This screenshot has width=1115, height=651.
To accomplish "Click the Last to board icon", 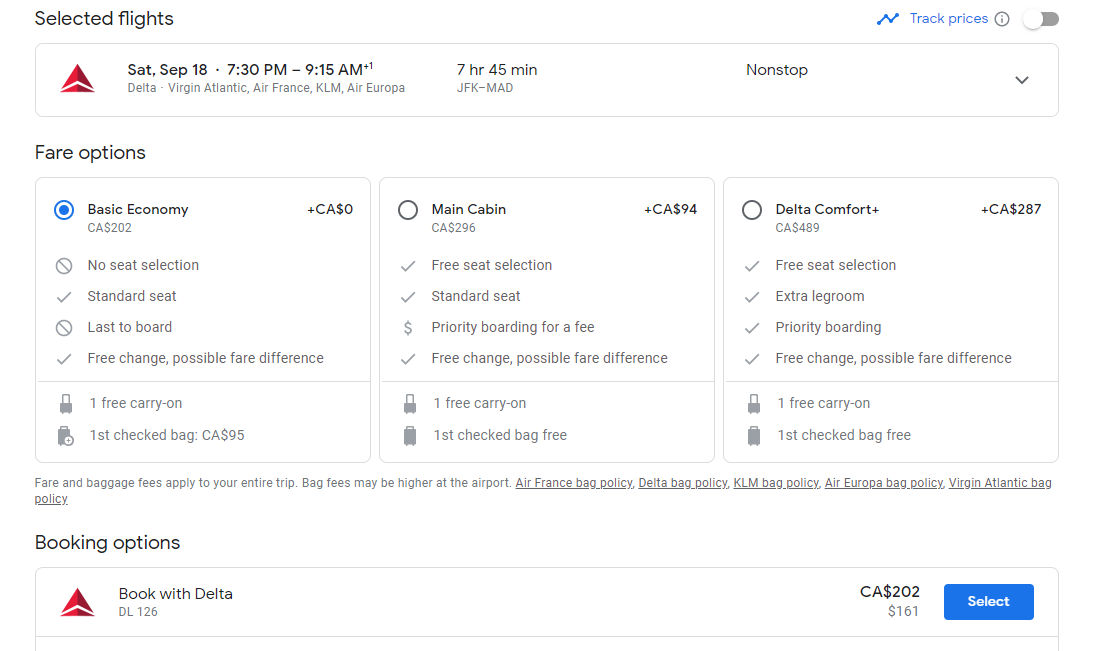I will tap(64, 328).
